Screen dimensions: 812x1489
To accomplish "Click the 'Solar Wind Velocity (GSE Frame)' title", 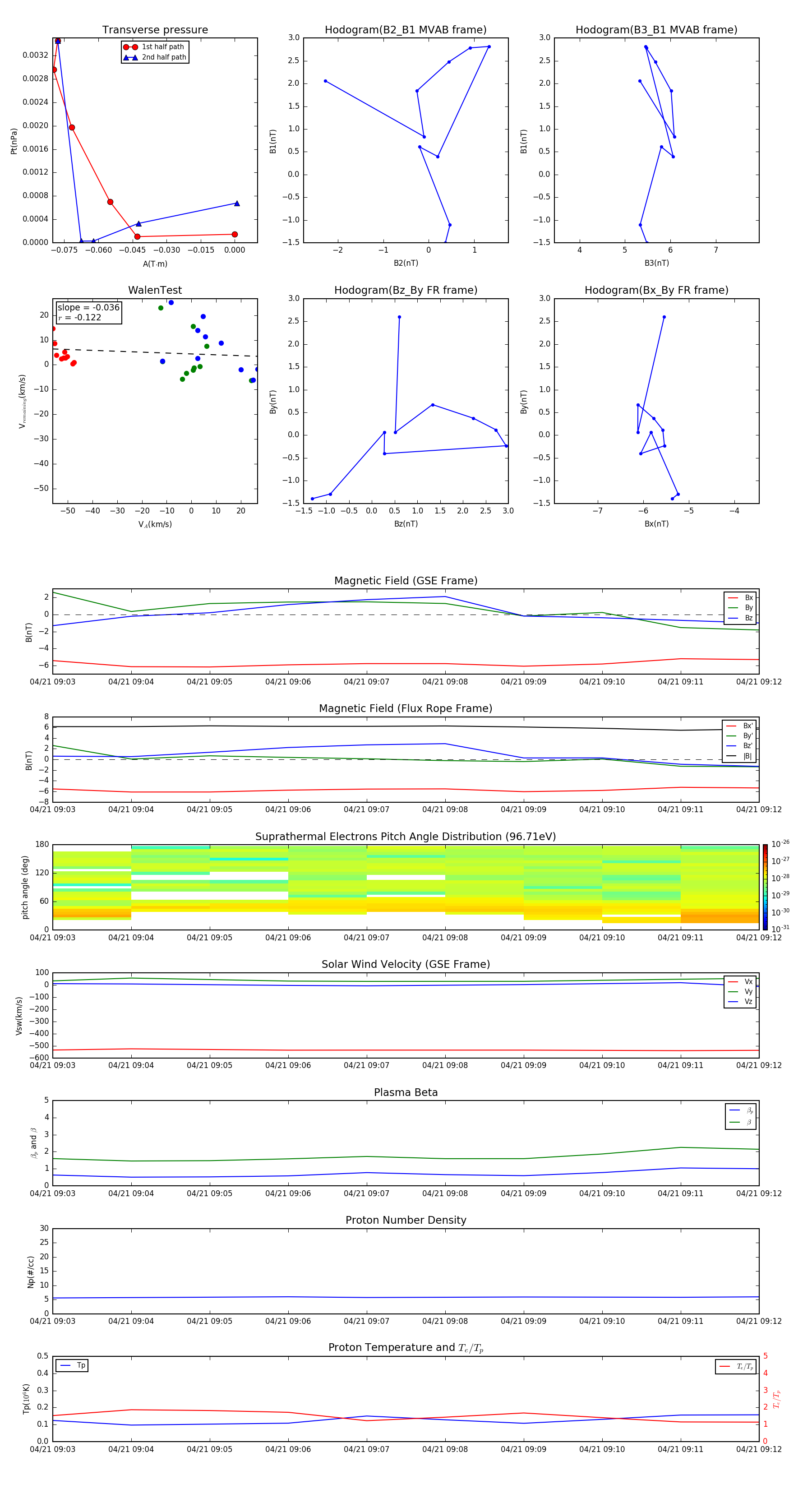I will pyautogui.click(x=406, y=965).
